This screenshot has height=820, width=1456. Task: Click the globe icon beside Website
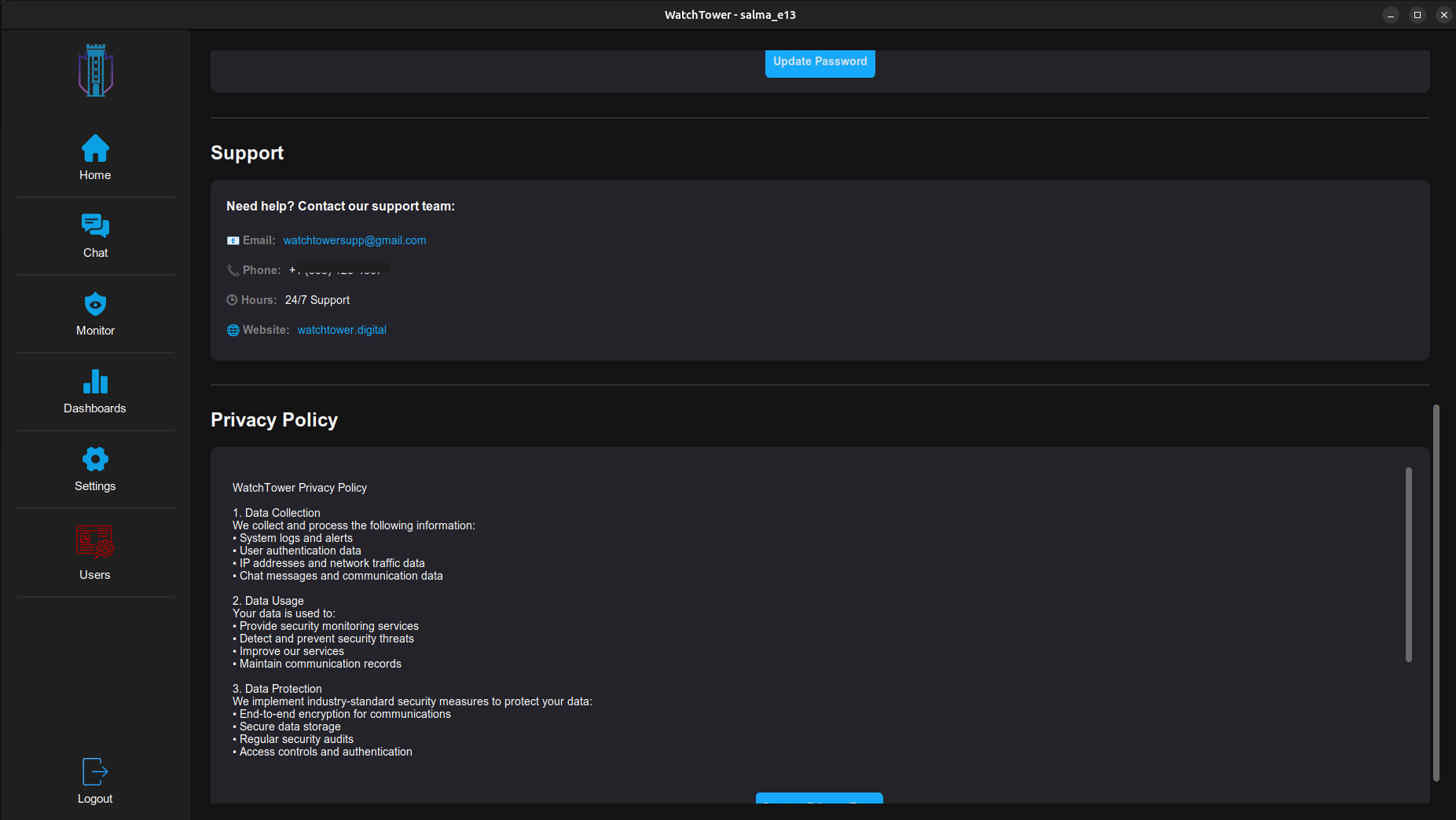pos(233,330)
